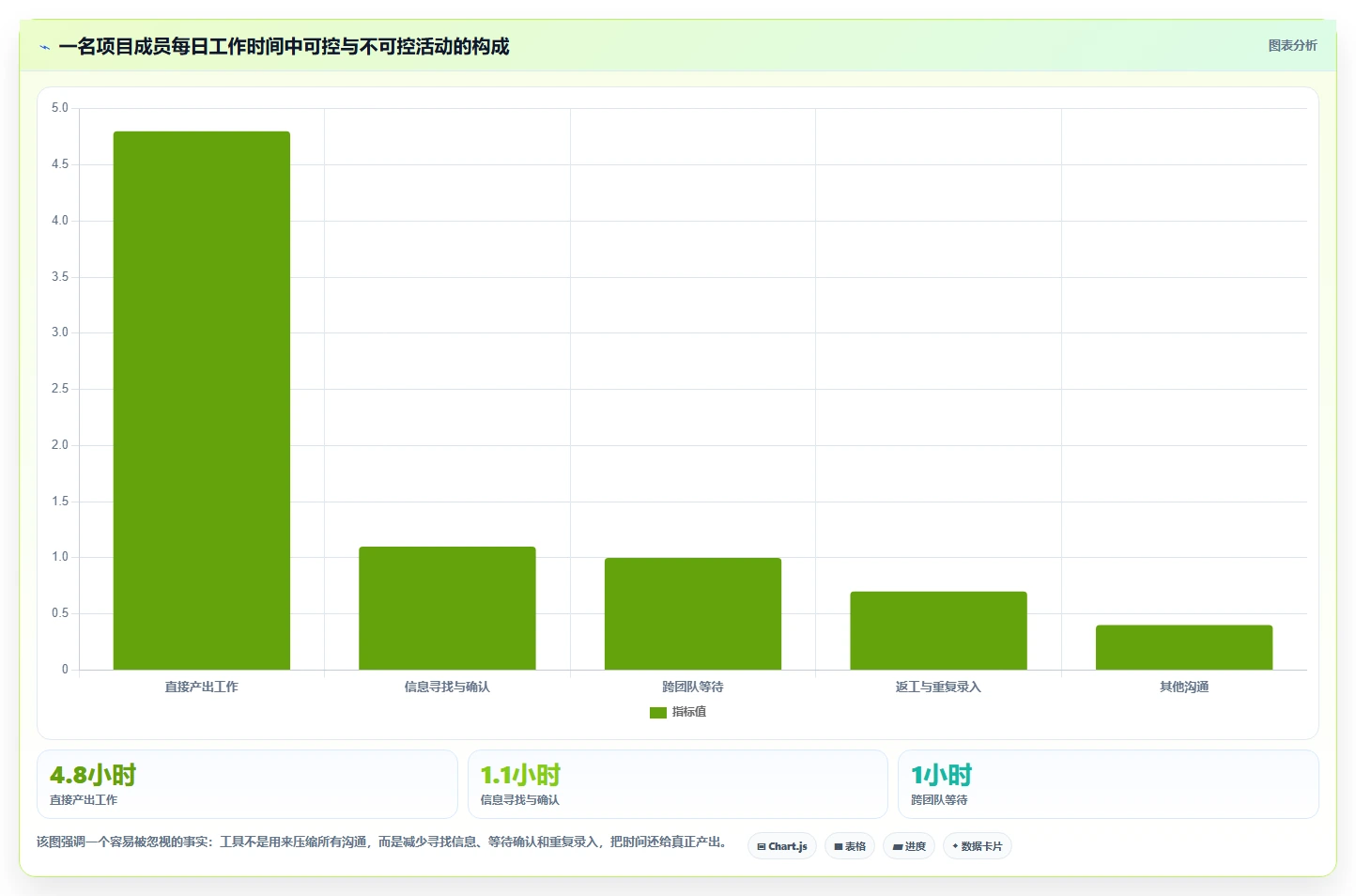The height and width of the screenshot is (896, 1356).
Task: Click the lightning icon beside the chart title
Action: tap(44, 47)
